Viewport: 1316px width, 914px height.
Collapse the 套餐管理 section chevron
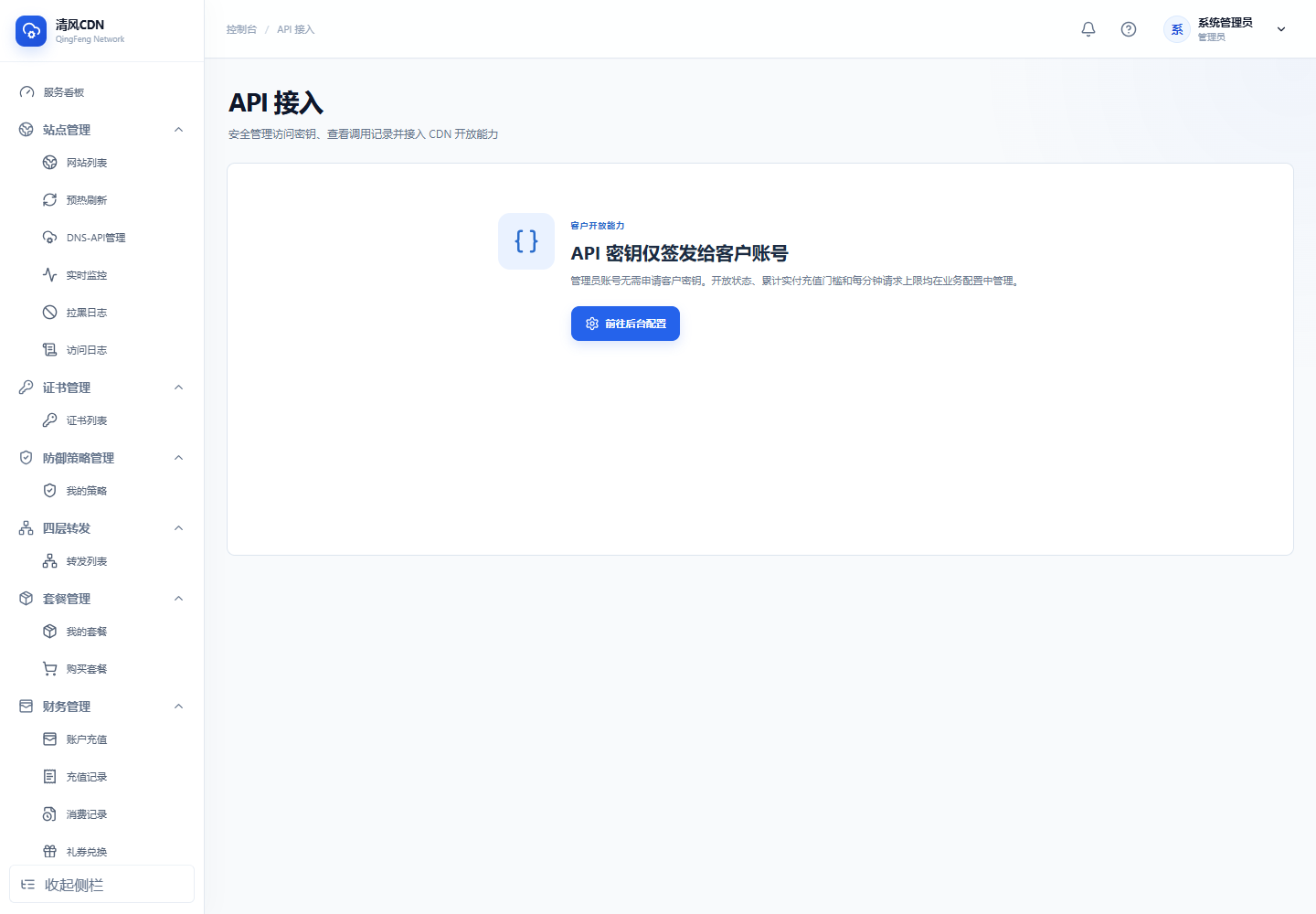click(x=179, y=599)
